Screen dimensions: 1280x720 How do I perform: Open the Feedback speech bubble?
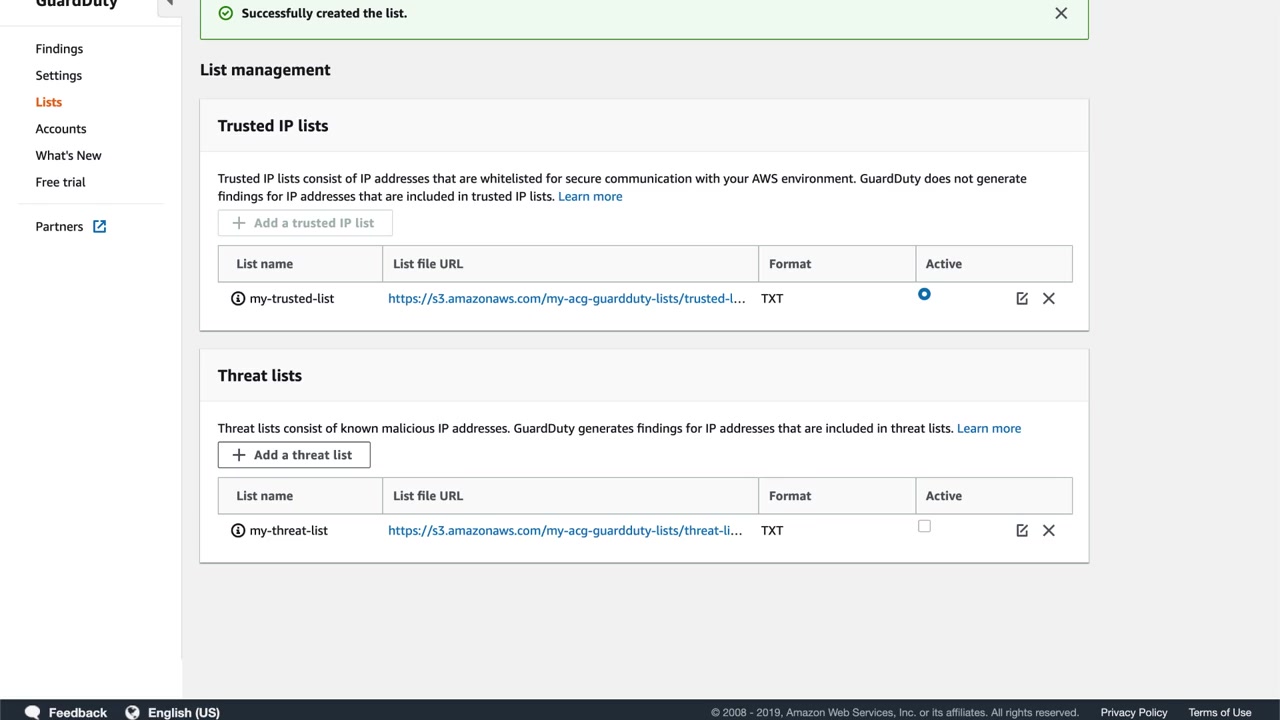coord(32,712)
